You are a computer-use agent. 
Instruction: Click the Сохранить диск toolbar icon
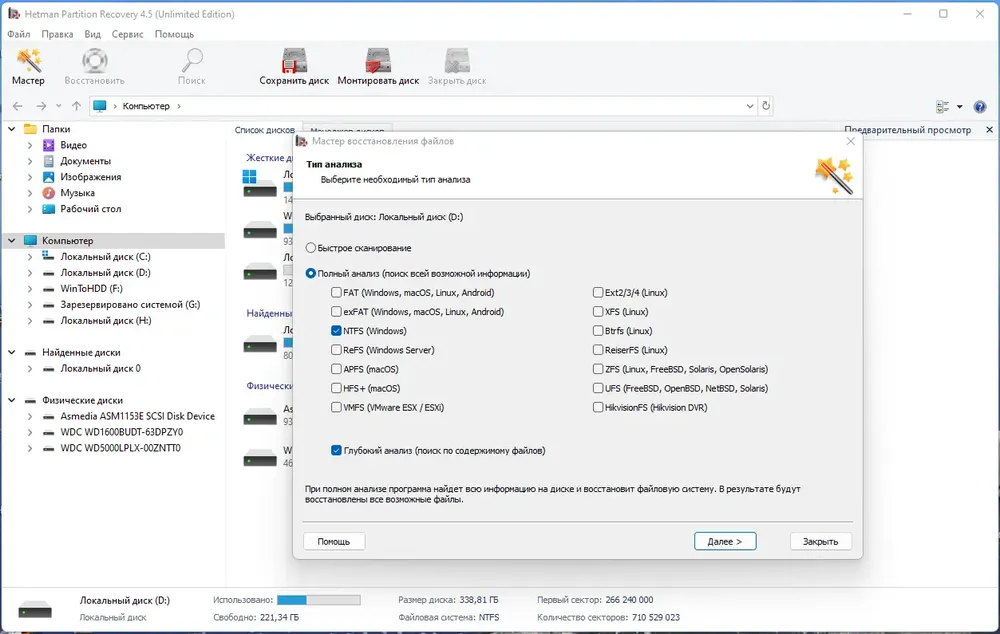pyautogui.click(x=294, y=67)
